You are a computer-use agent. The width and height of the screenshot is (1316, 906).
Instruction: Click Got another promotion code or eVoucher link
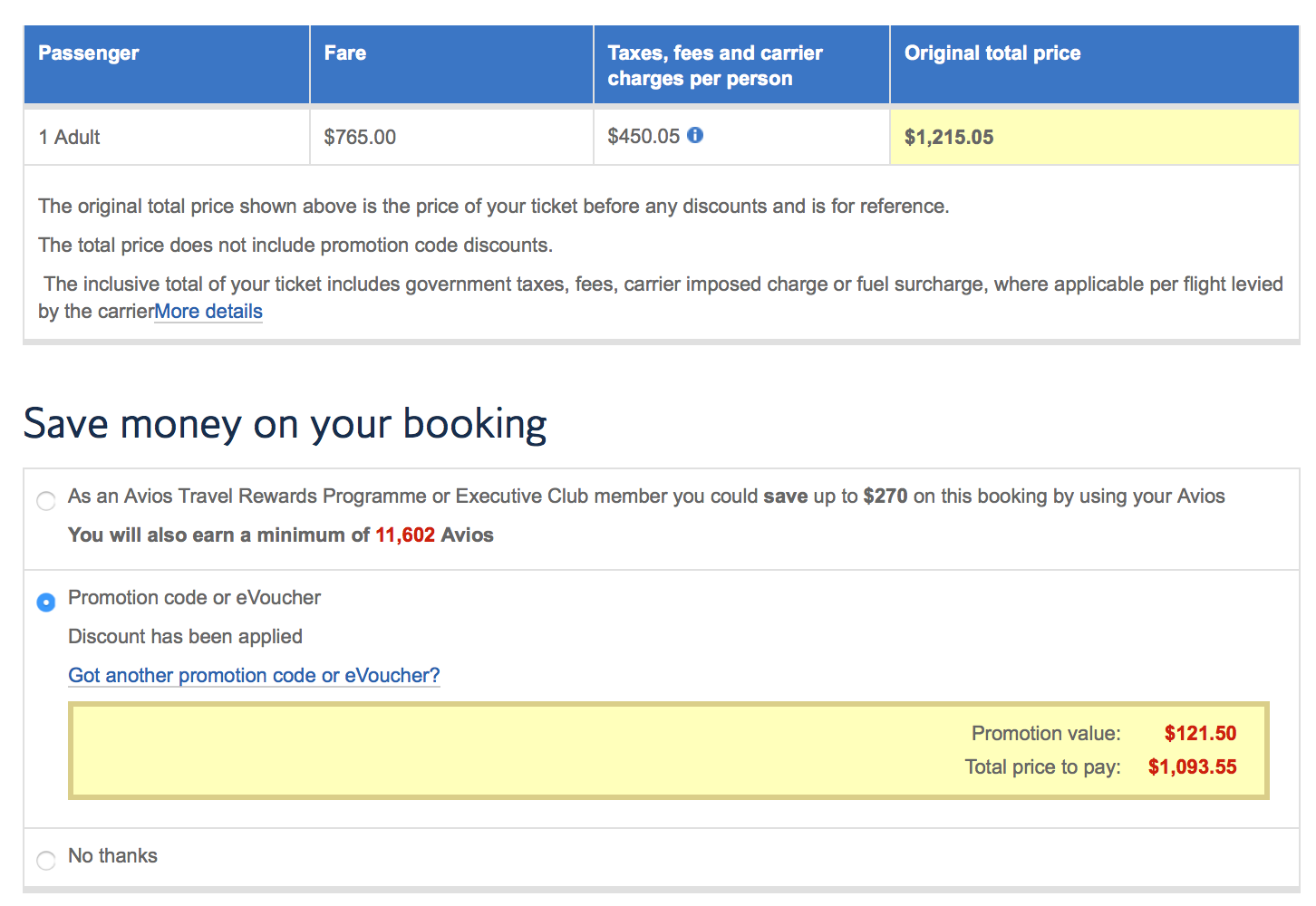point(254,676)
